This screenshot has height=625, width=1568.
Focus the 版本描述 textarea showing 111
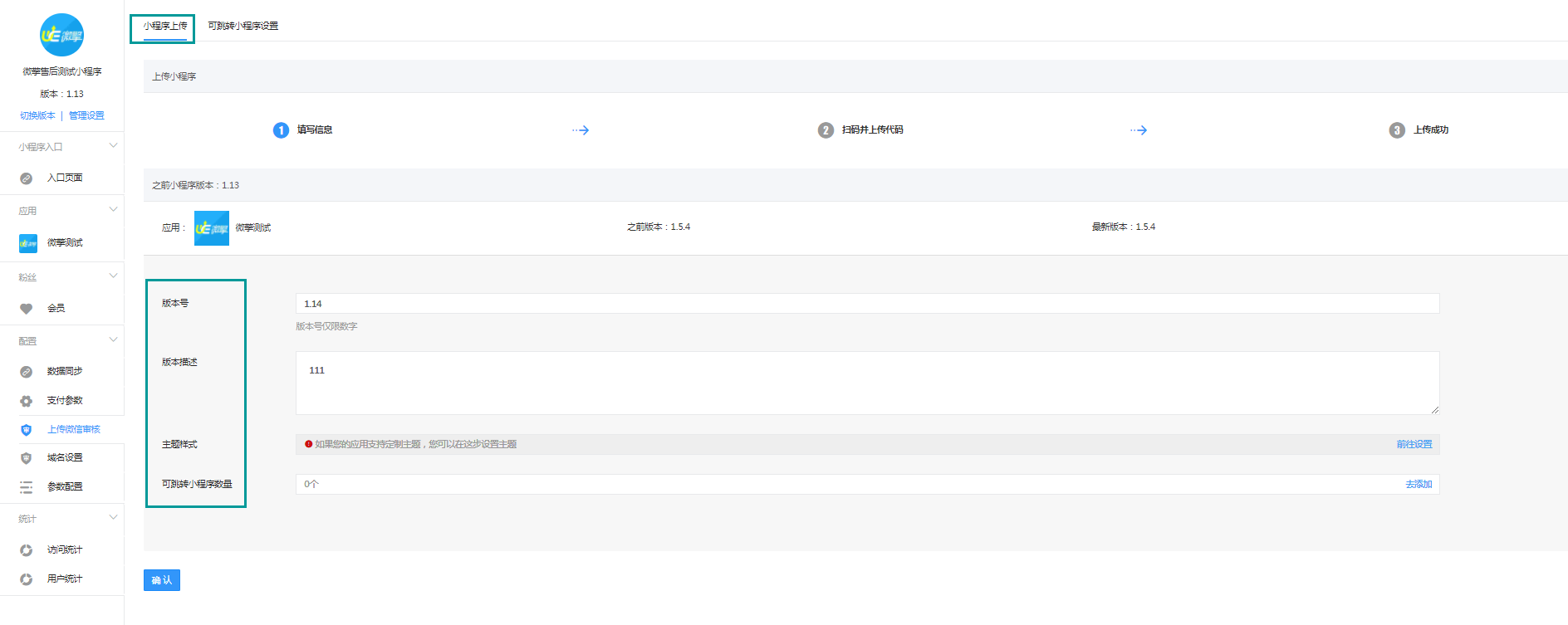(x=867, y=383)
